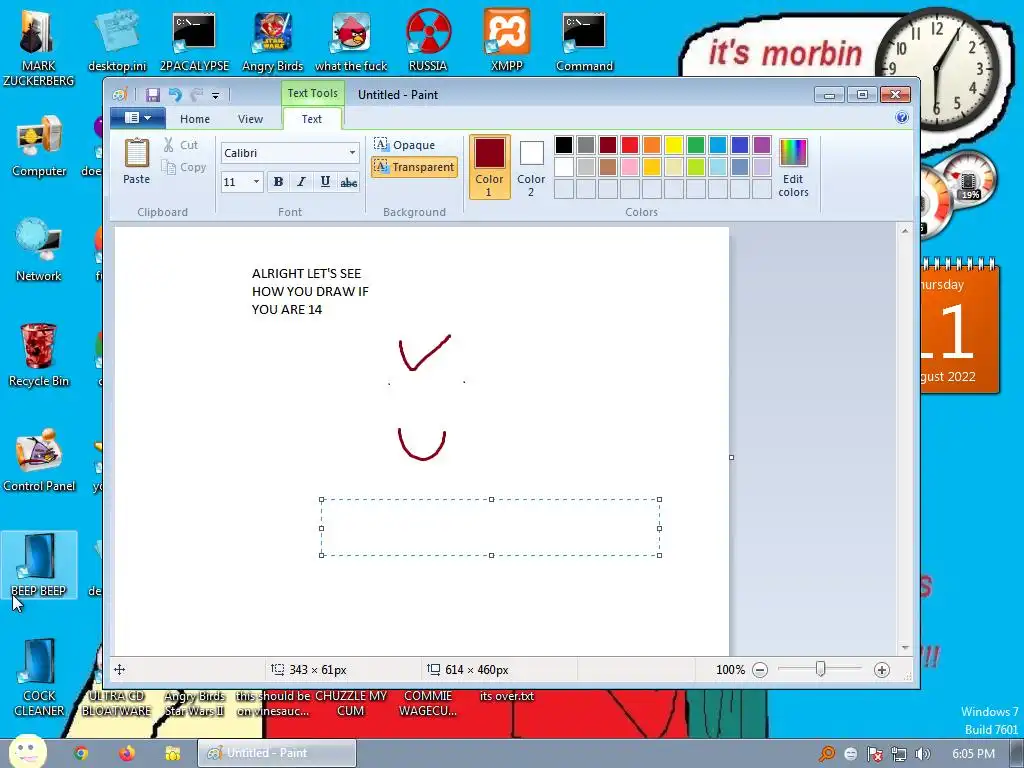Image resolution: width=1024 pixels, height=768 pixels.
Task: Switch to the Home ribbon tab
Action: pyautogui.click(x=195, y=119)
